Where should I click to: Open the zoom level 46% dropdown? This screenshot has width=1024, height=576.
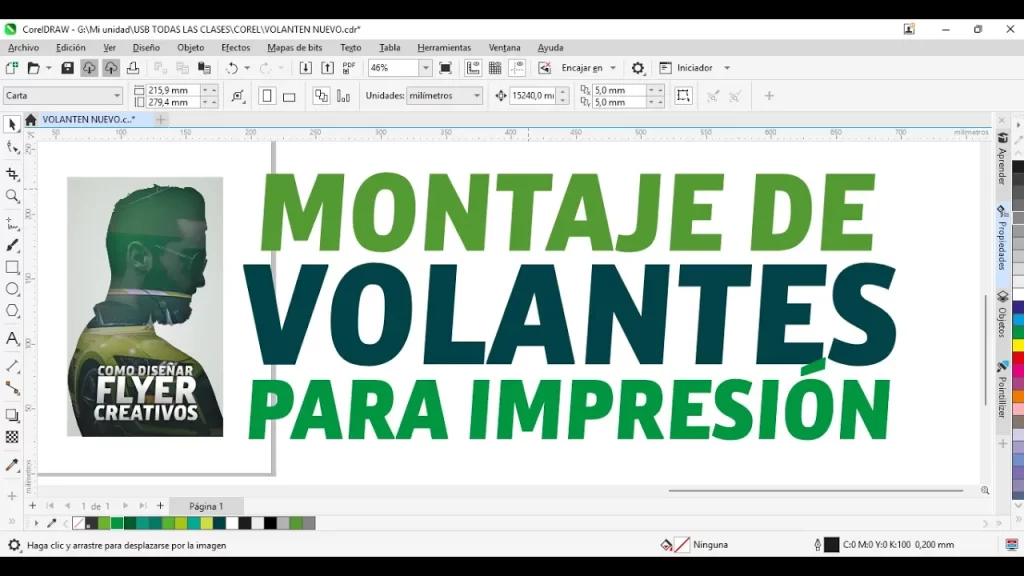tap(426, 68)
